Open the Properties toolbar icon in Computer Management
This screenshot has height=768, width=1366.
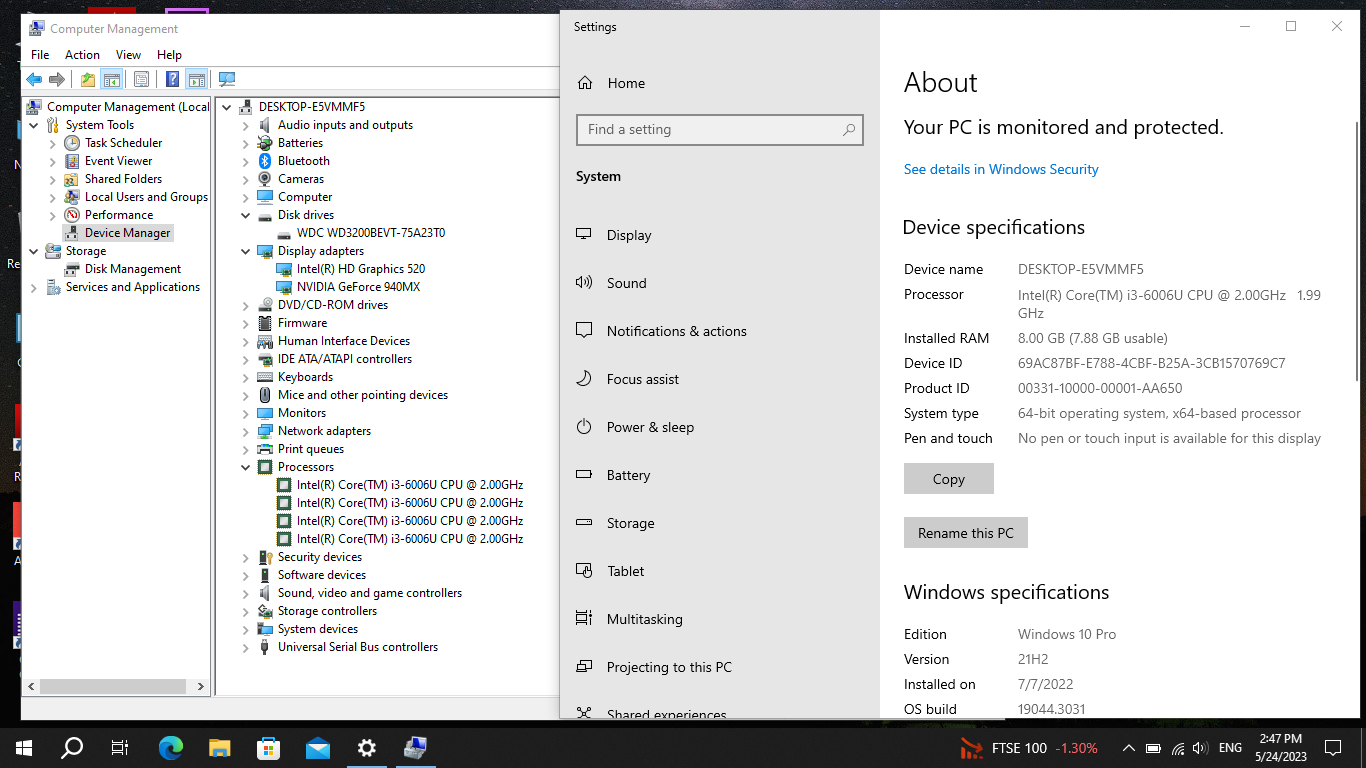(141, 80)
